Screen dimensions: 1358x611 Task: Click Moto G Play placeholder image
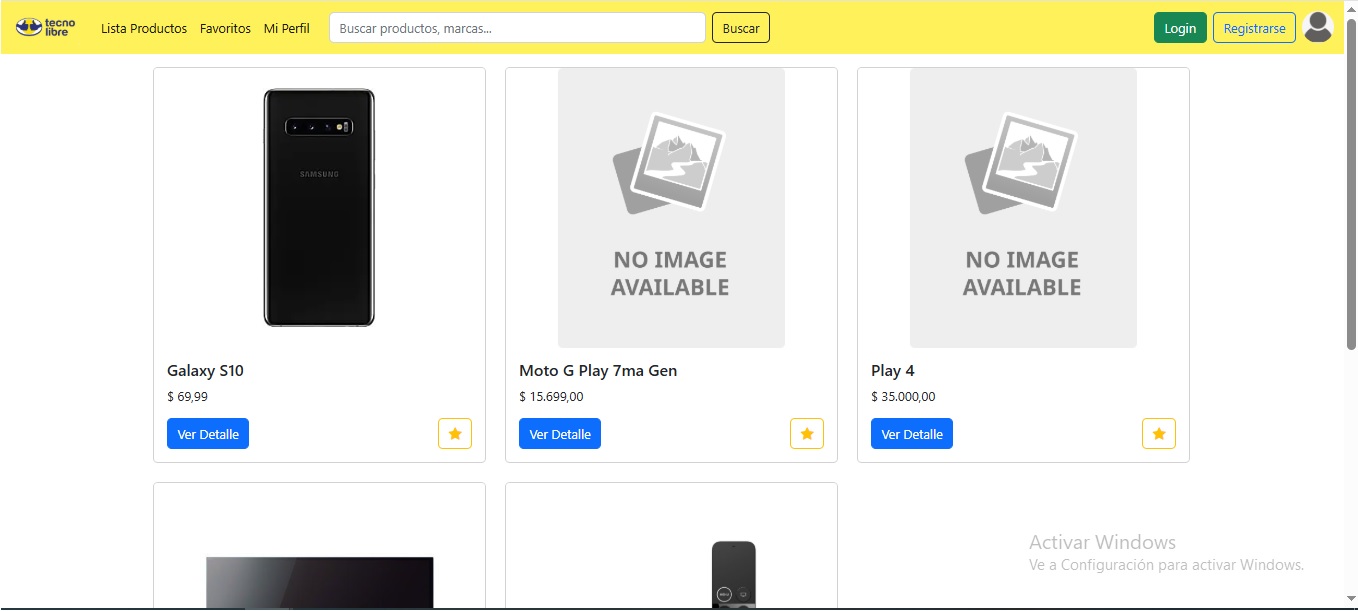(671, 207)
